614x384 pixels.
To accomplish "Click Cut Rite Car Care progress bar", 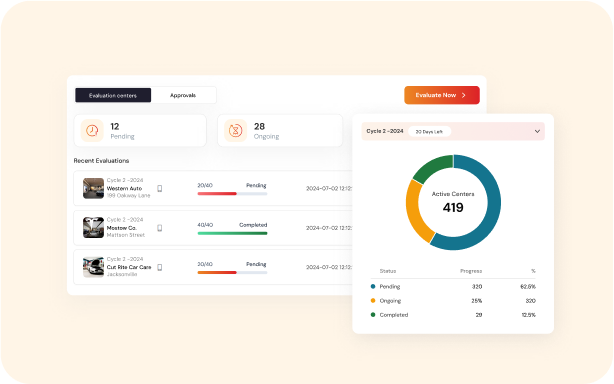I will pyautogui.click(x=232, y=272).
